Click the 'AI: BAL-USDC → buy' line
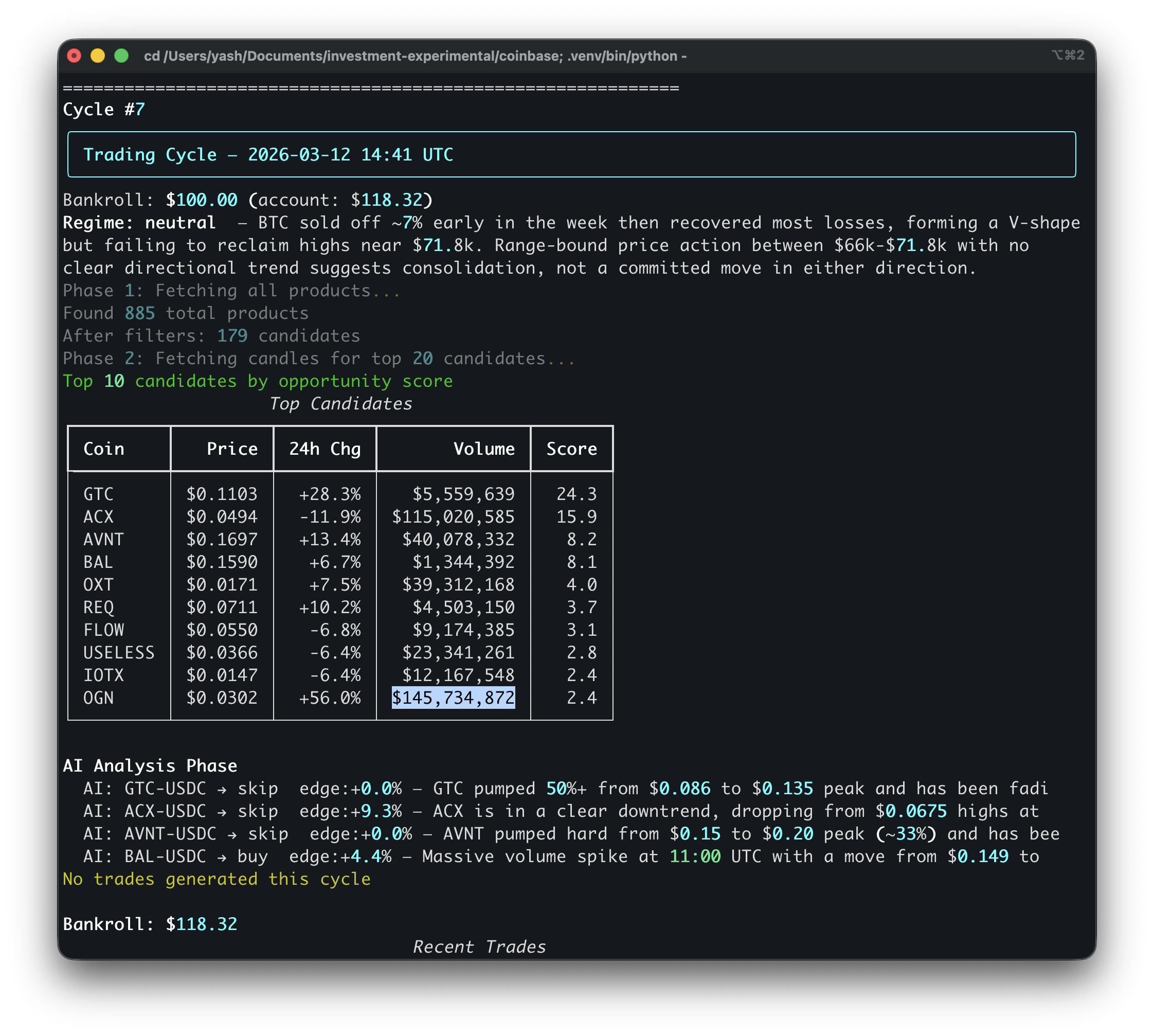 [x=561, y=856]
